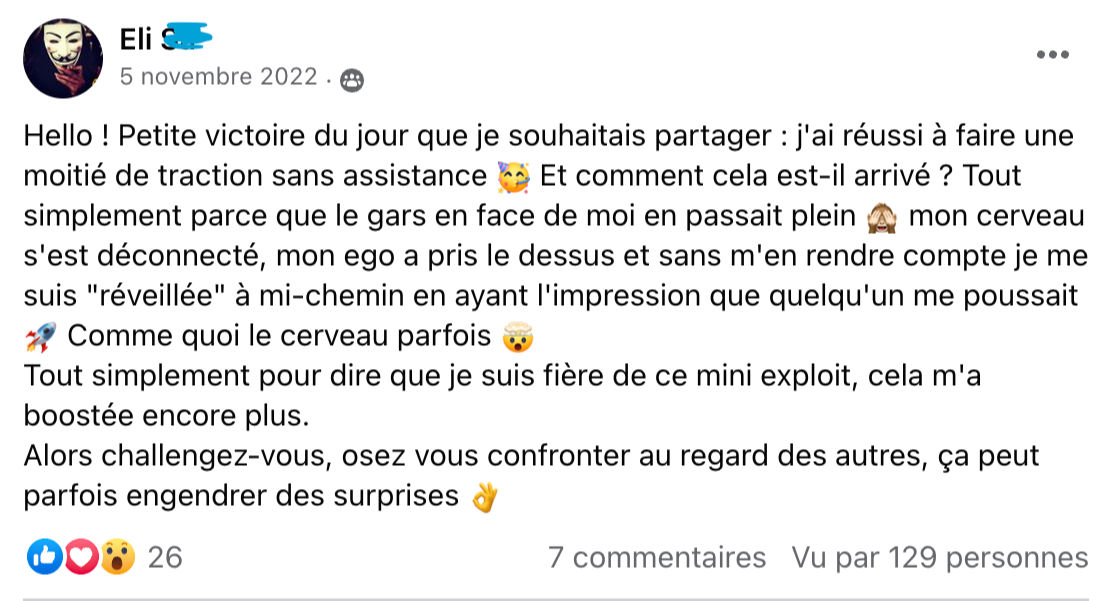The height and width of the screenshot is (601, 1112).
Task: Open the post options three-dot menu
Action: (x=1053, y=55)
